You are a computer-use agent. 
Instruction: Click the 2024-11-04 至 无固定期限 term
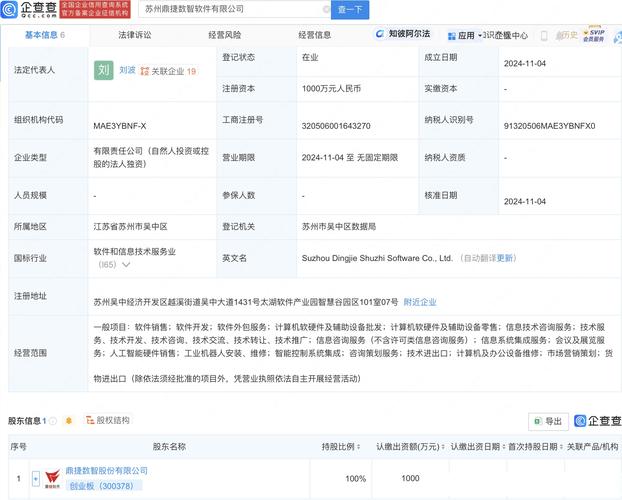349,158
